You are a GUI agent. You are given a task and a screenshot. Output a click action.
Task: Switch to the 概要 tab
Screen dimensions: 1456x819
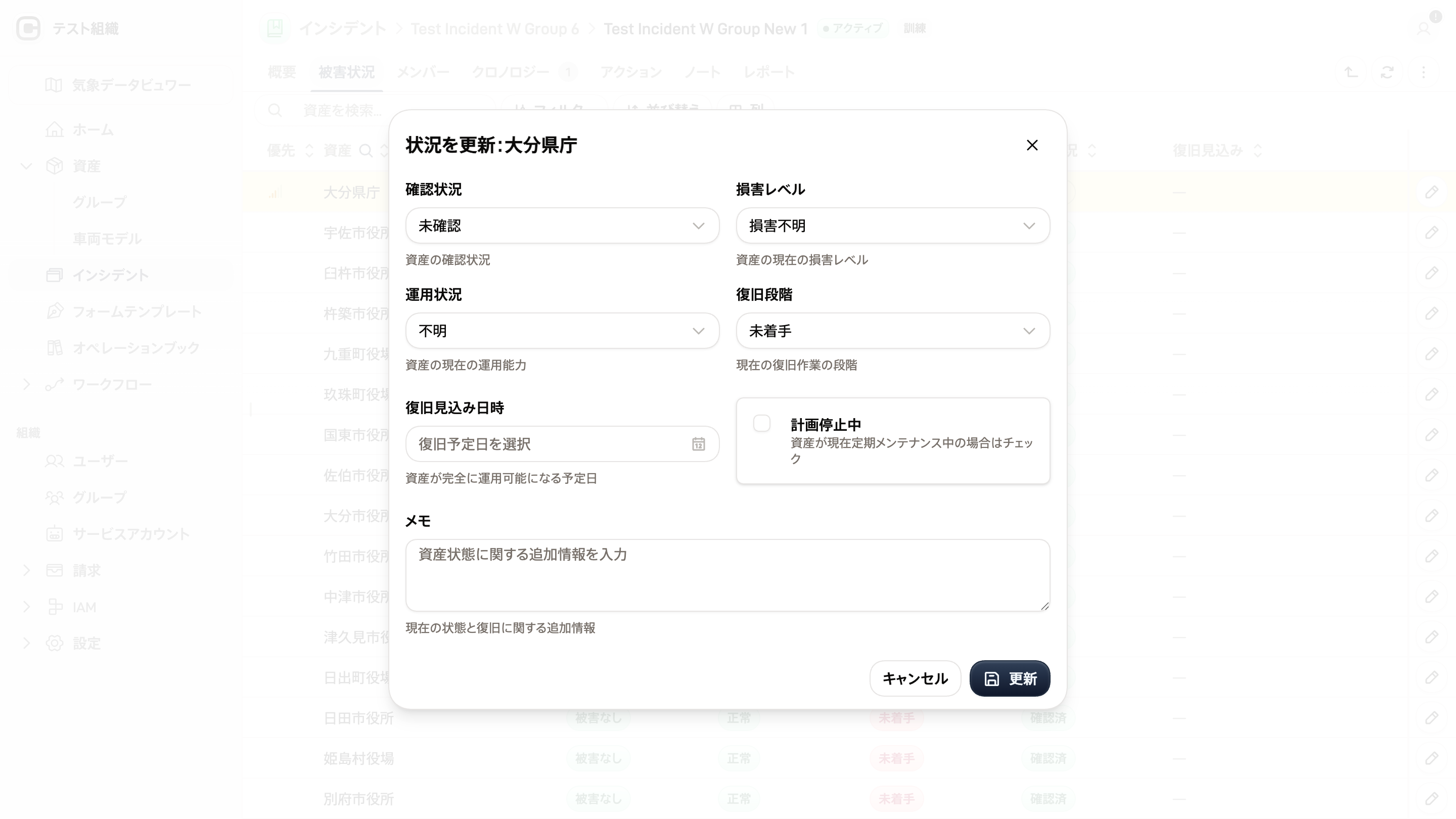pyautogui.click(x=282, y=72)
